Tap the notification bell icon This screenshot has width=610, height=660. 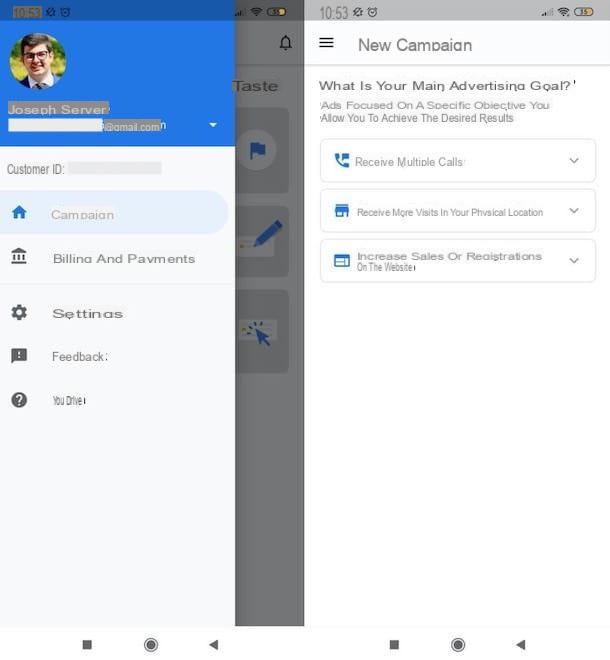pos(285,43)
